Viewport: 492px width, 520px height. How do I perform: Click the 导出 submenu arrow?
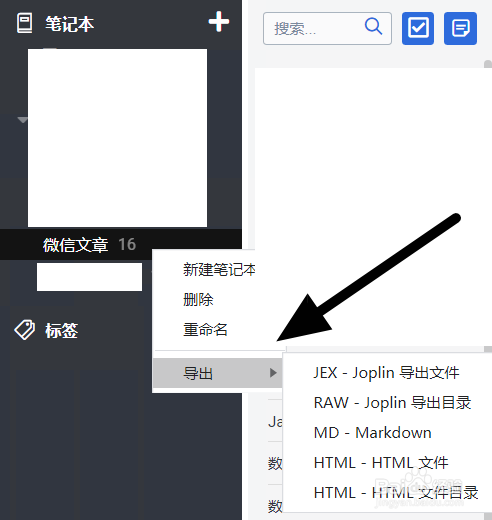coord(273,373)
